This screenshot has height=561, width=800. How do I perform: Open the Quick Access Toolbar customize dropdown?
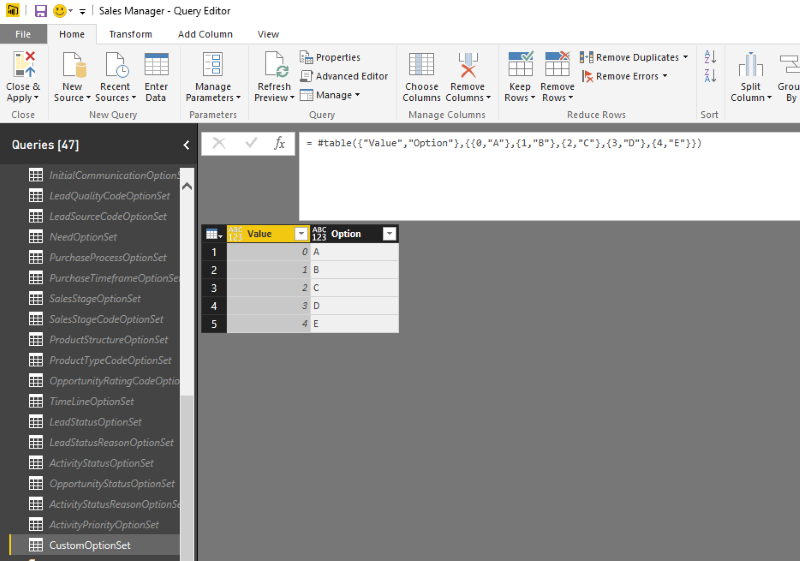[82, 11]
